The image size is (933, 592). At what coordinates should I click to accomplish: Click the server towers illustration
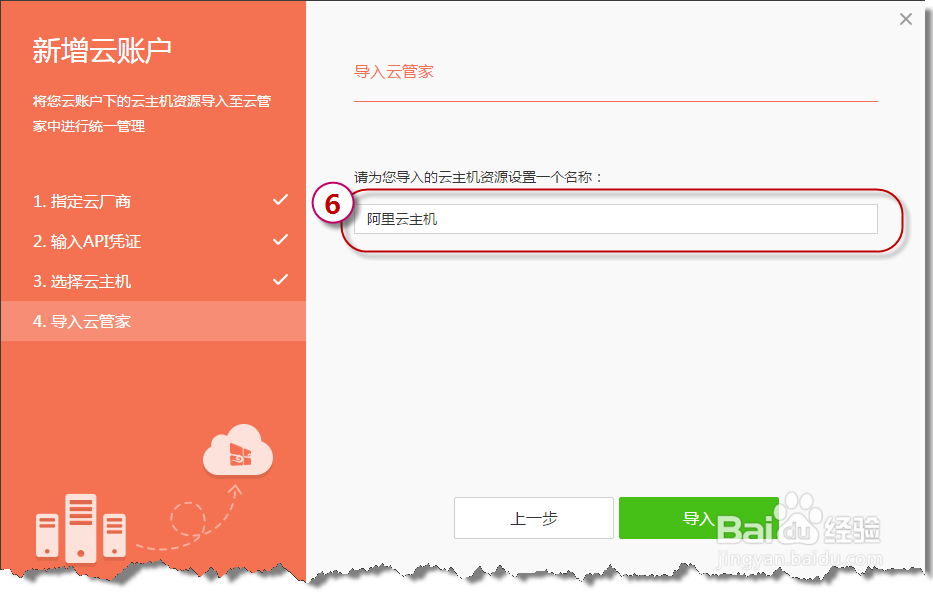(81, 527)
